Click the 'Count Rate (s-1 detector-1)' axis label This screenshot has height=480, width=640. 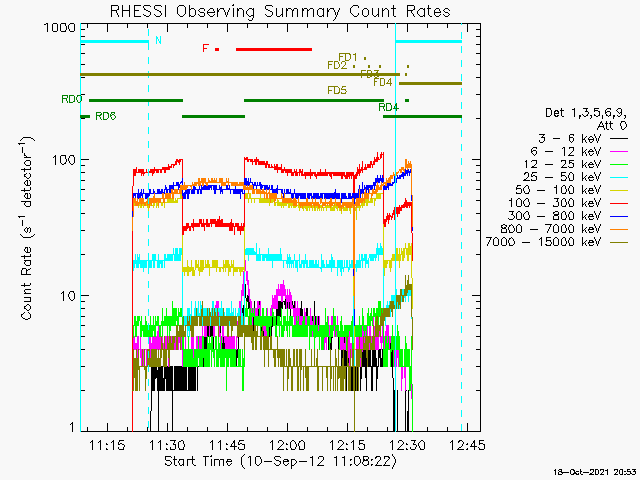27,228
